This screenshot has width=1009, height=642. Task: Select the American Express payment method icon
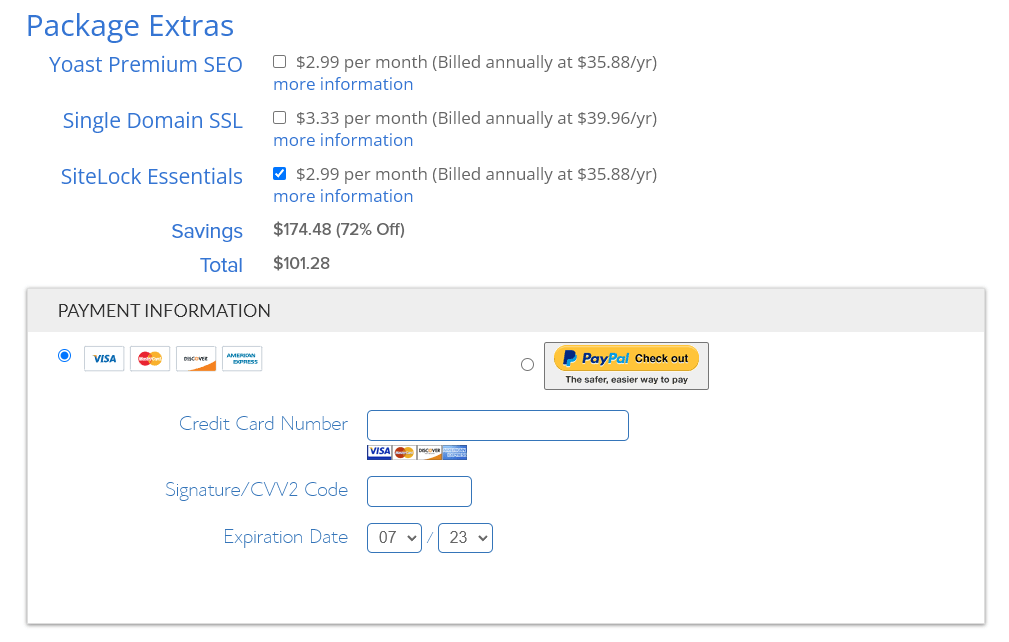coord(242,358)
